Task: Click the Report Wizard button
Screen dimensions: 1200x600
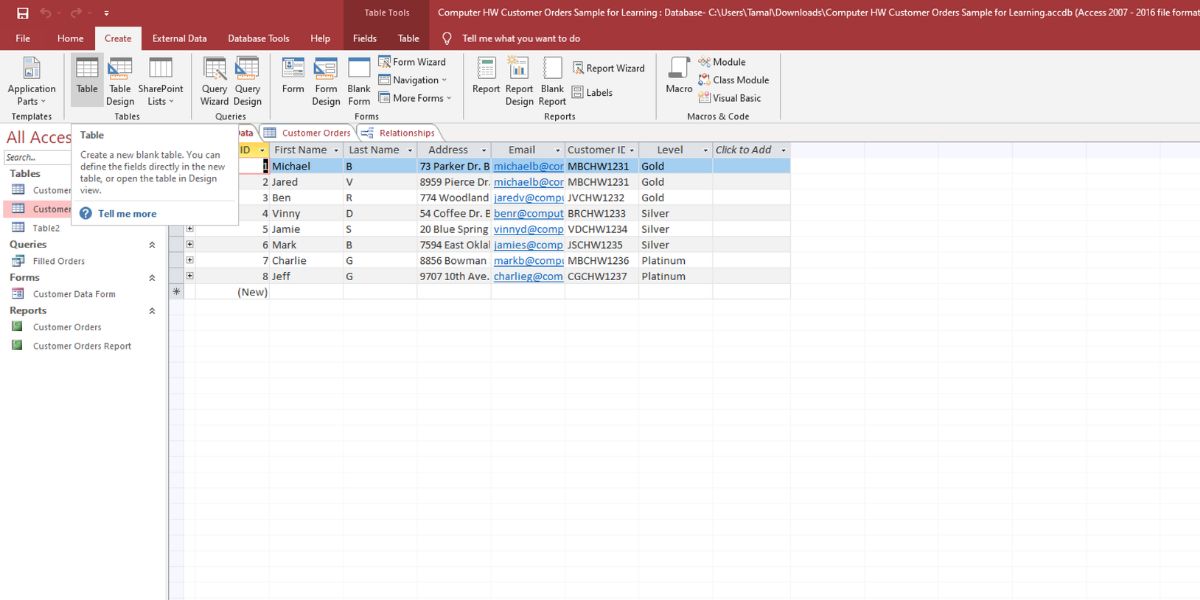Action: click(x=608, y=68)
